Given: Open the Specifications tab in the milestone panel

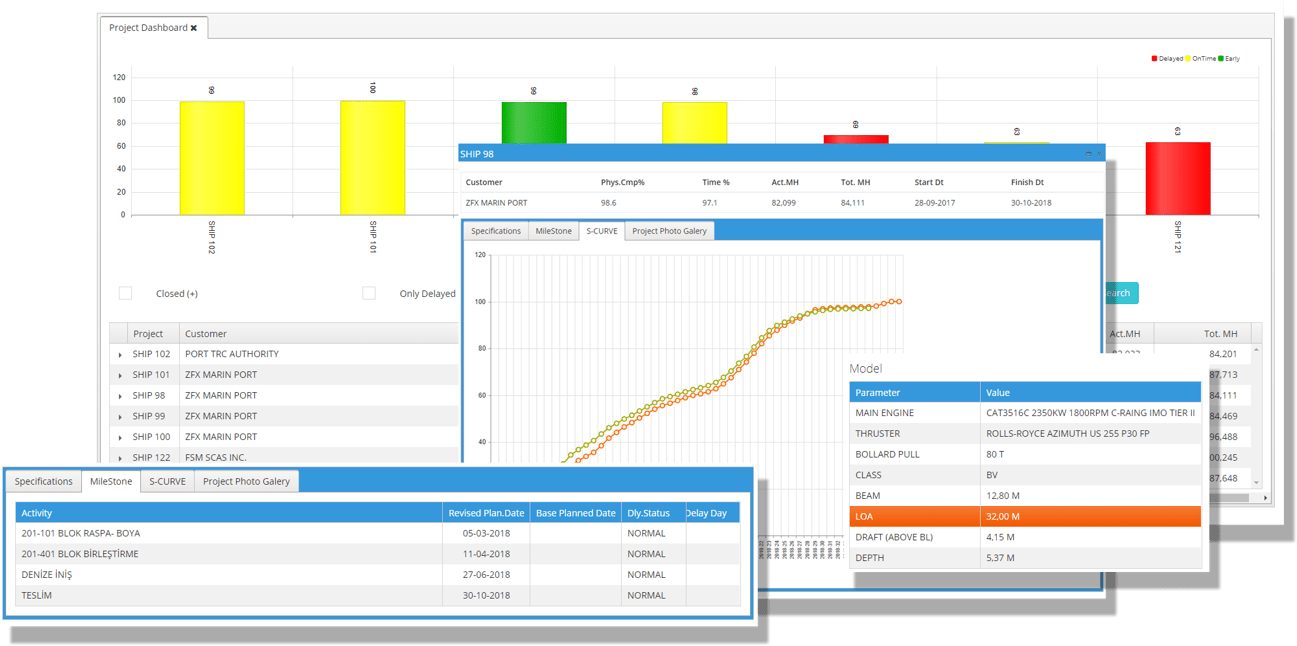Looking at the screenshot, I should [x=43, y=481].
